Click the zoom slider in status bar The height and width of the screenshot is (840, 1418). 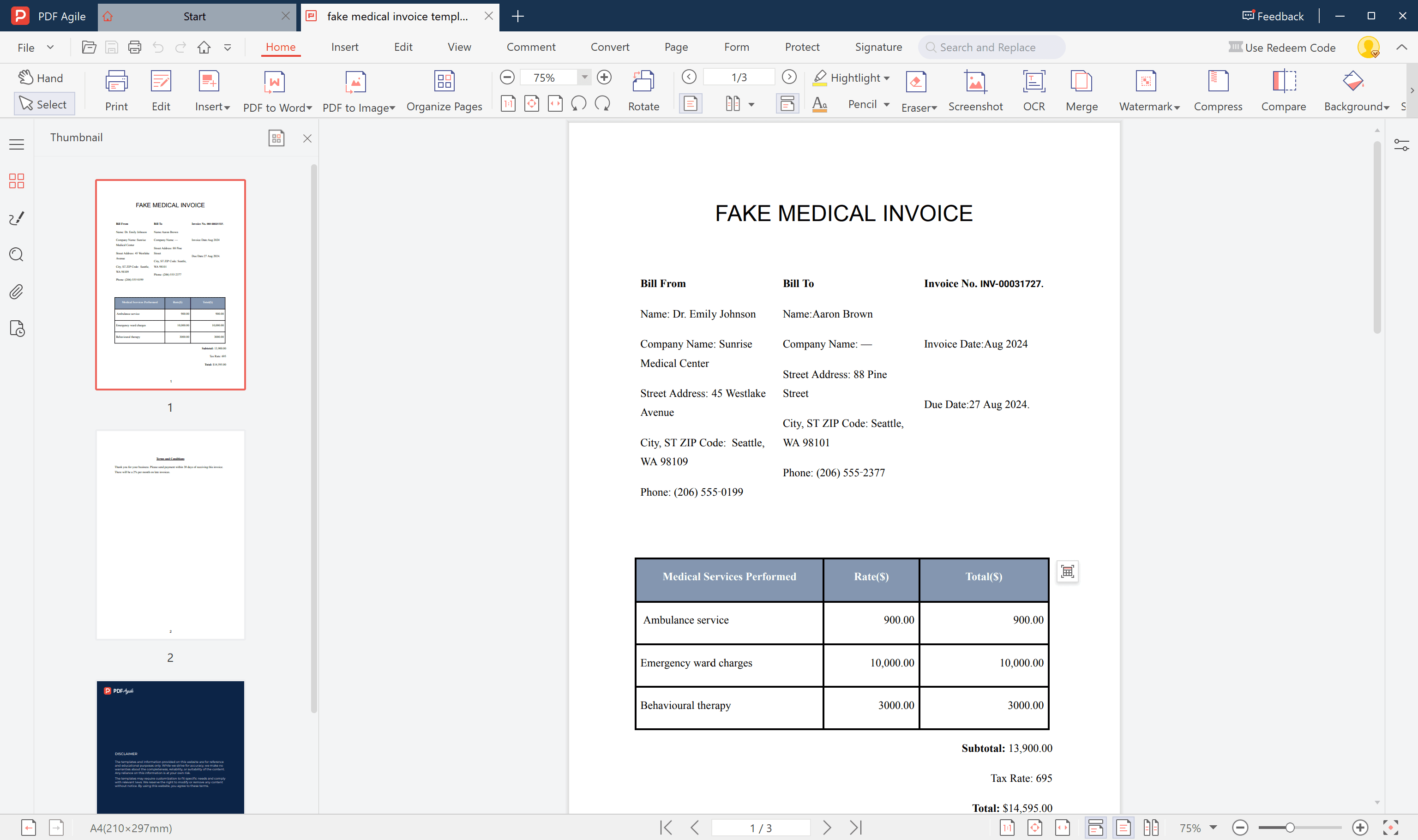point(1290,828)
